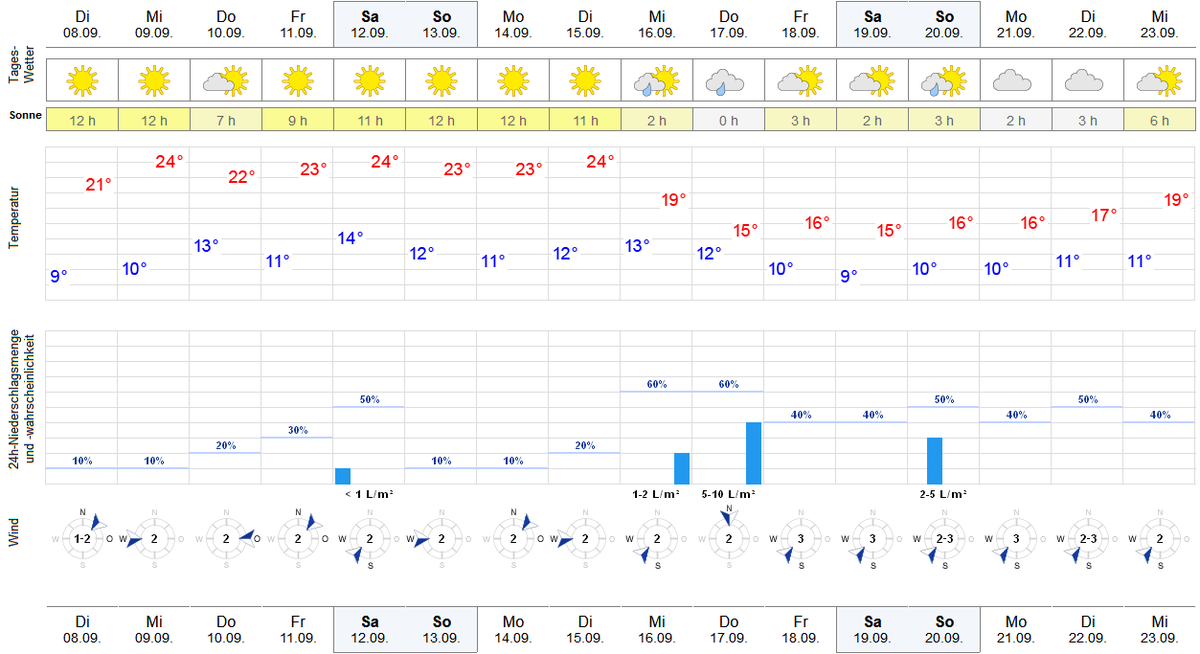Click the partly cloudy icon for Sa 19.09.
Image resolution: width=1200 pixels, height=654 pixels.
pos(872,80)
